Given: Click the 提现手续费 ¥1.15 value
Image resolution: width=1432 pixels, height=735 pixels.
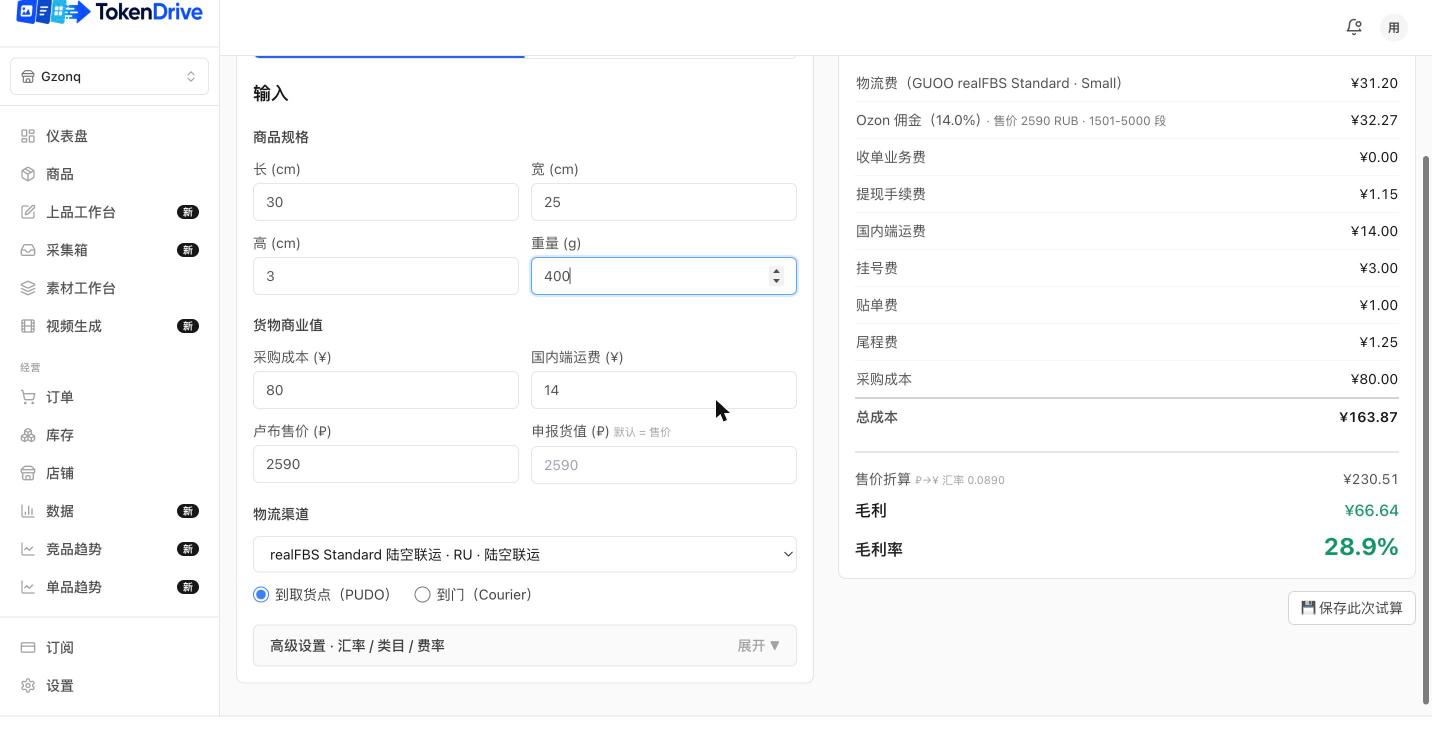Looking at the screenshot, I should 1378,194.
